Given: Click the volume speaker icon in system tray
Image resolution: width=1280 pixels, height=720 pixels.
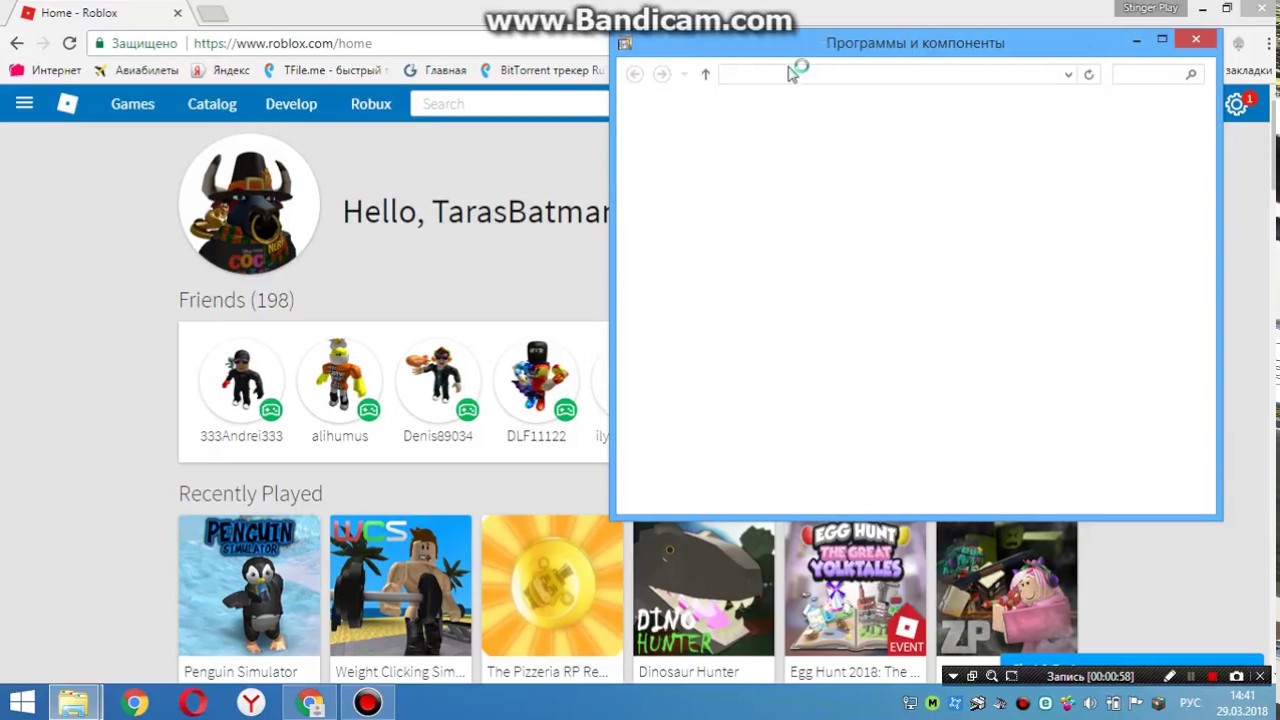Looking at the screenshot, I should (1090, 703).
